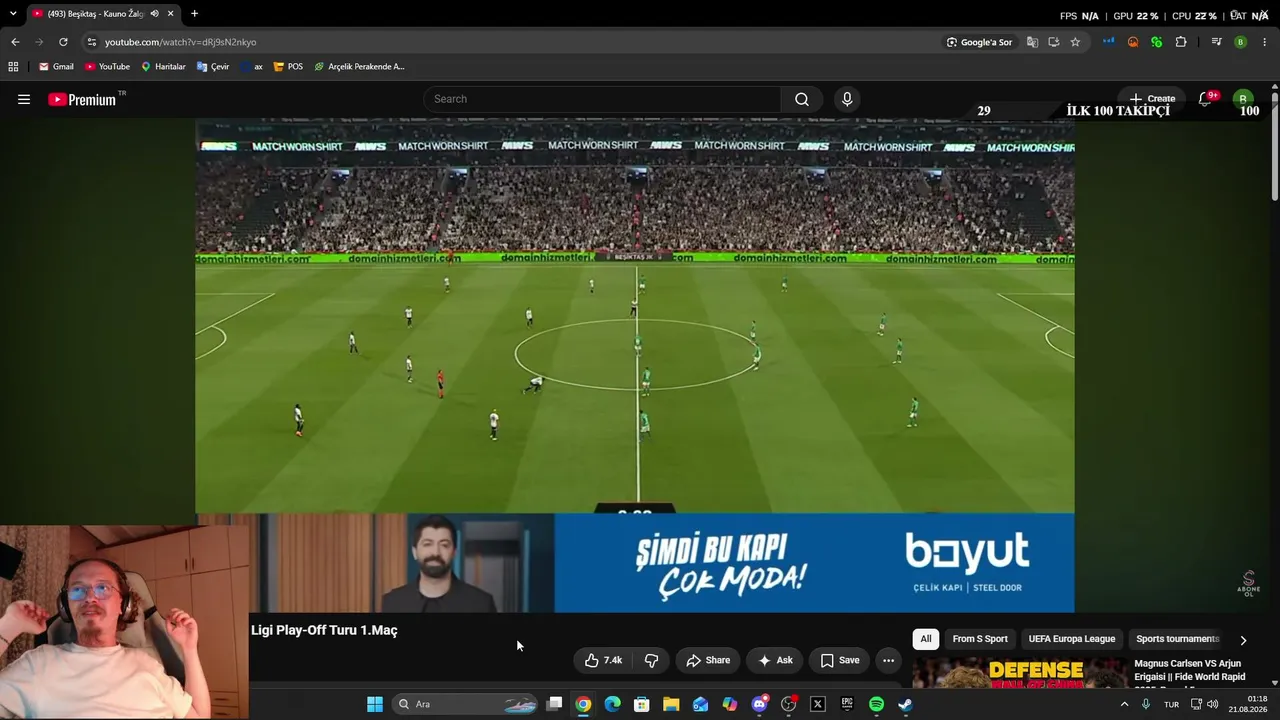Open Discord from the taskbar
Image resolution: width=1280 pixels, height=720 pixels.
[x=759, y=704]
